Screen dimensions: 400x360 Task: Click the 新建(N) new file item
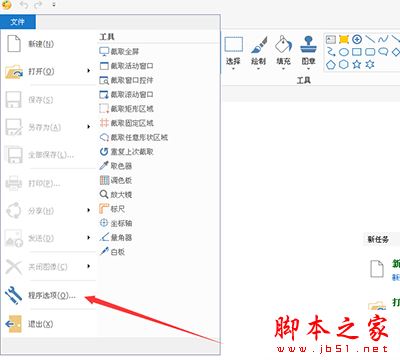tap(48, 44)
